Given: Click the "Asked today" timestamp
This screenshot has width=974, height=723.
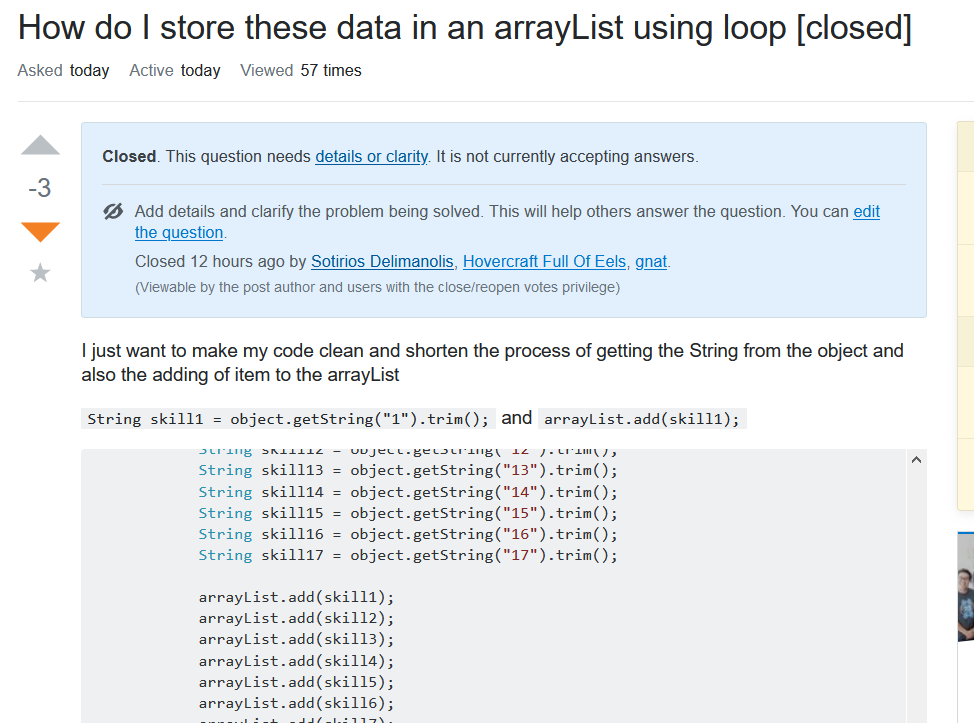Looking at the screenshot, I should (x=63, y=70).
